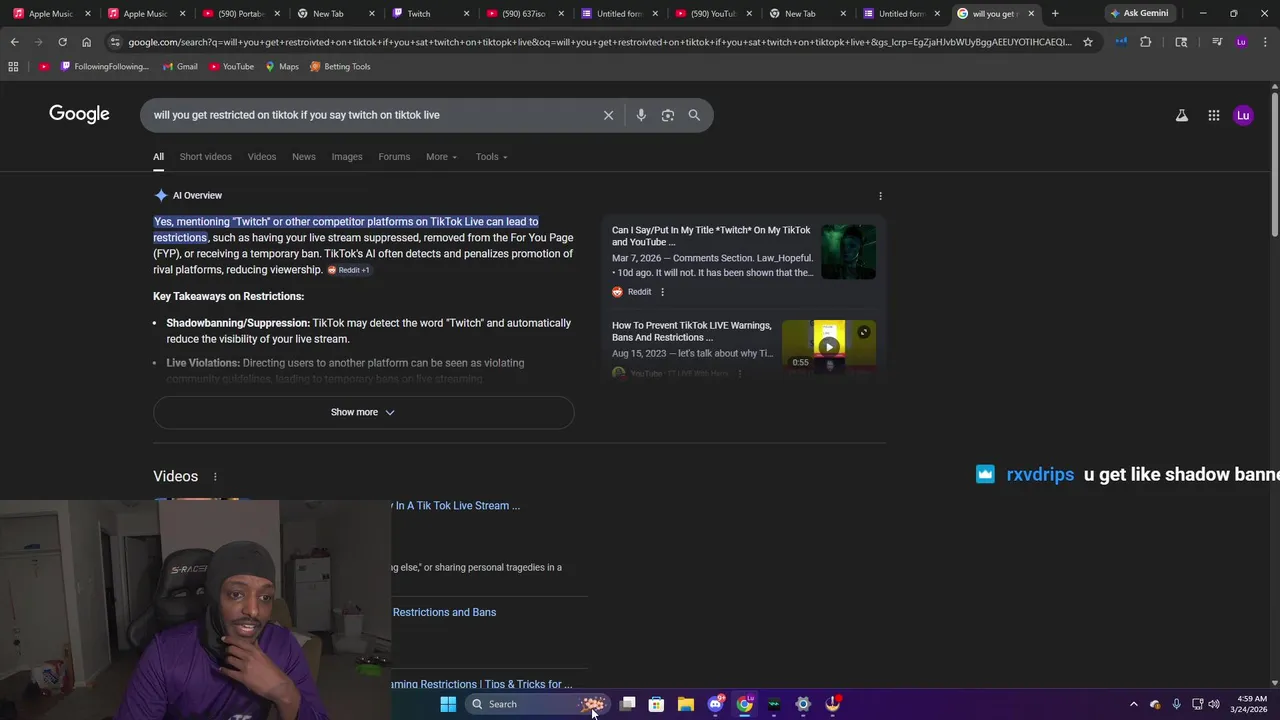Click the magnifier search submit icon
This screenshot has width=1280, height=720.
coord(694,115)
